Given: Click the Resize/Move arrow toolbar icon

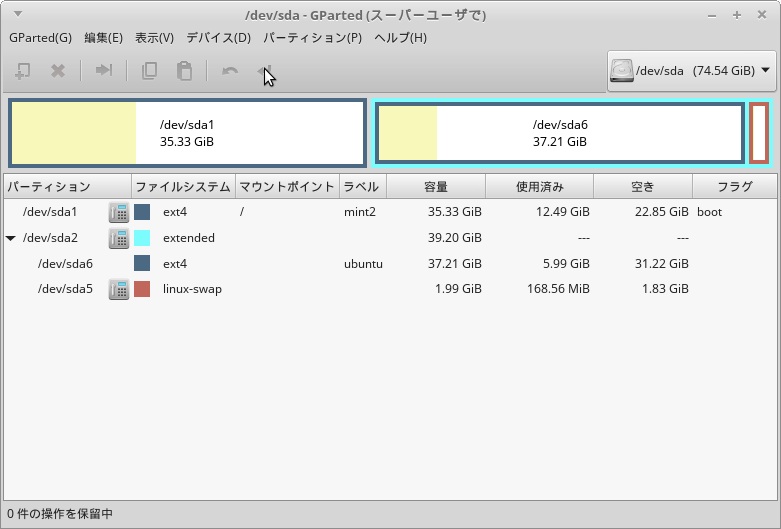Looking at the screenshot, I should pos(104,70).
